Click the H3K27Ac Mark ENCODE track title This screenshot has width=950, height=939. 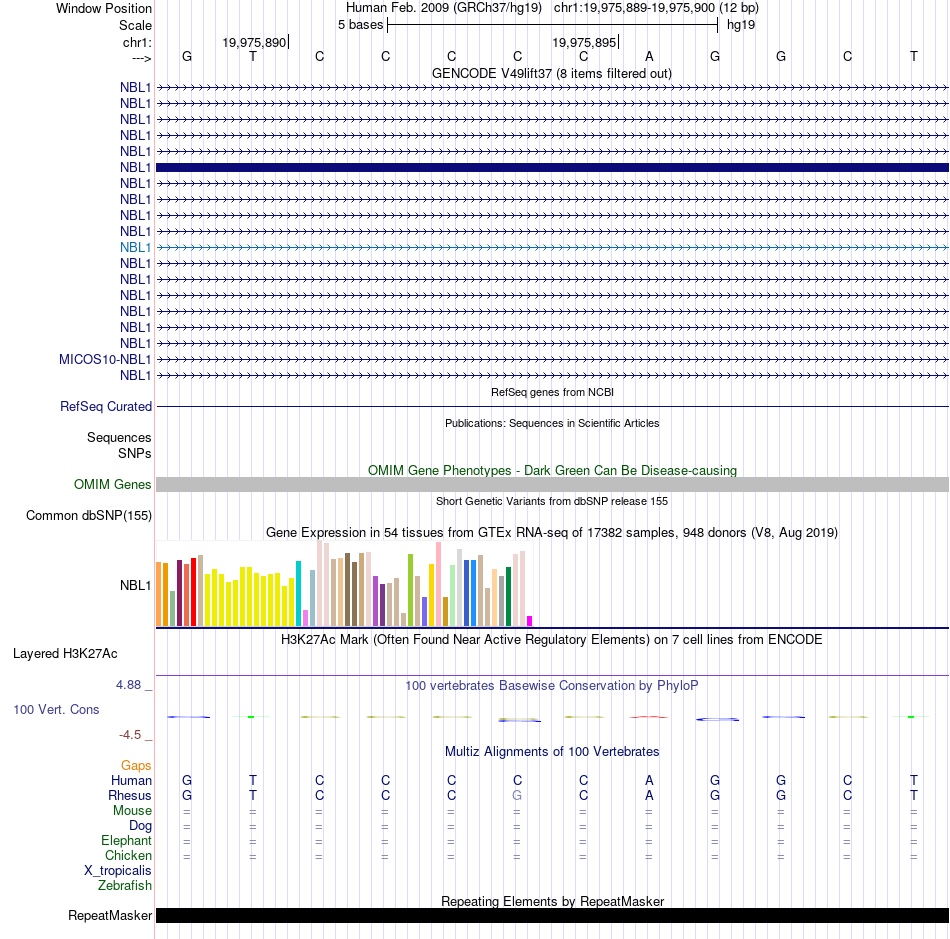pos(551,640)
